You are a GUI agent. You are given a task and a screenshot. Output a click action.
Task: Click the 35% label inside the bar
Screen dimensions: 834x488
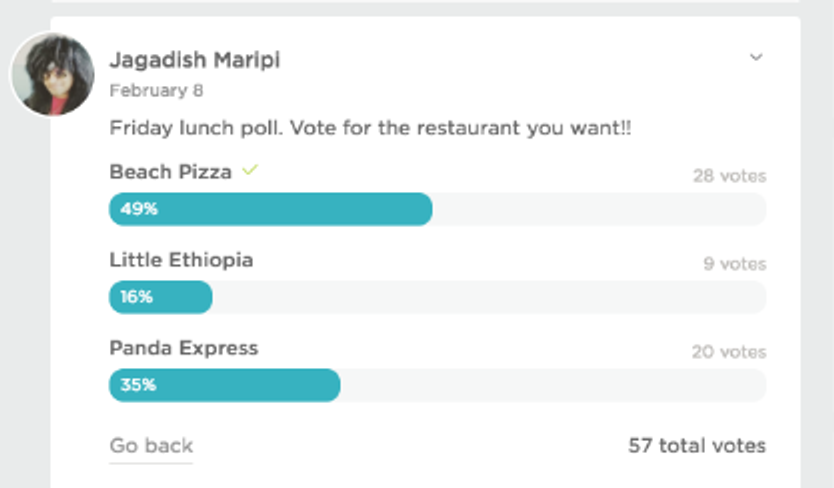[138, 385]
